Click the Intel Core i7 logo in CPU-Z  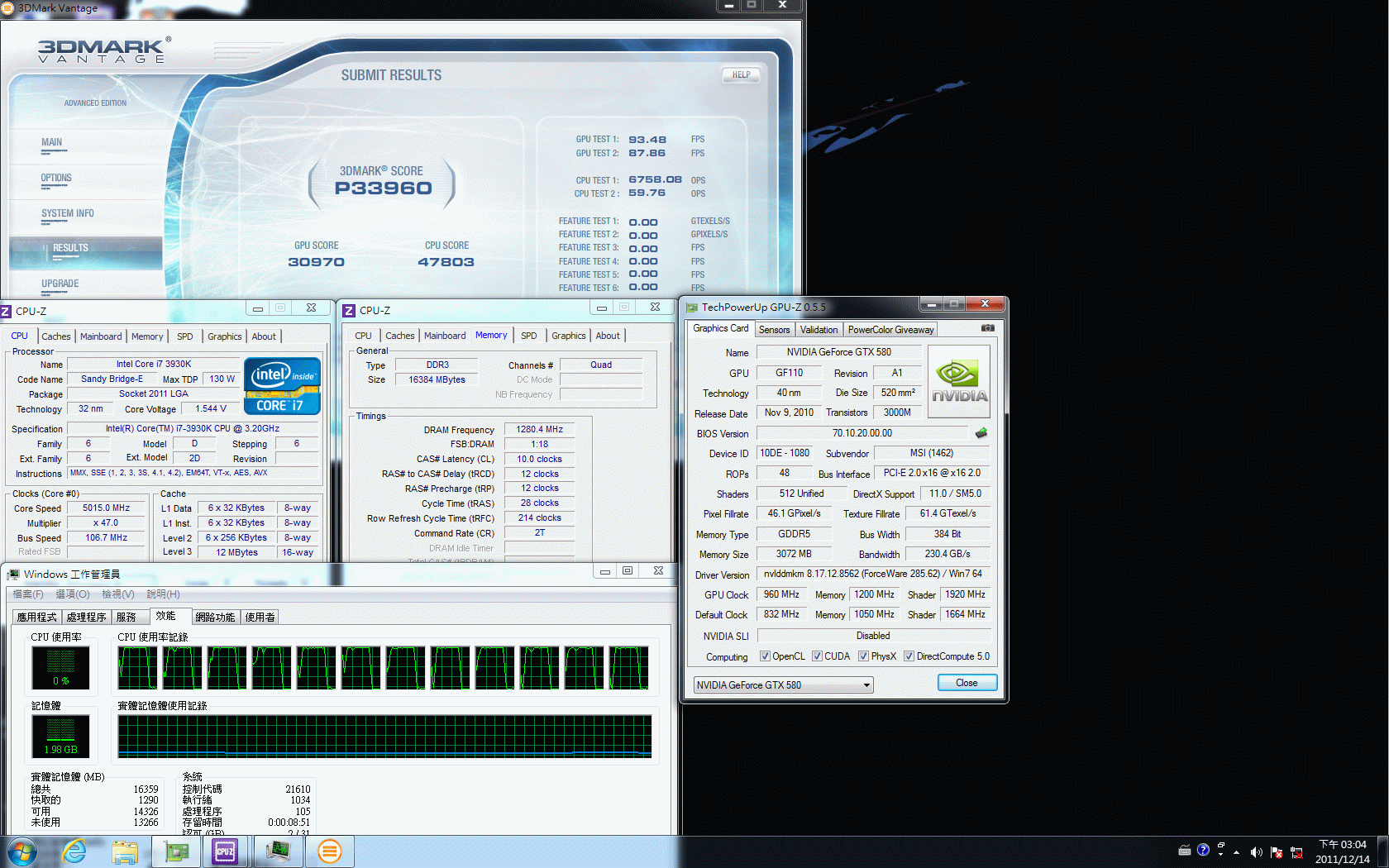pyautogui.click(x=282, y=385)
